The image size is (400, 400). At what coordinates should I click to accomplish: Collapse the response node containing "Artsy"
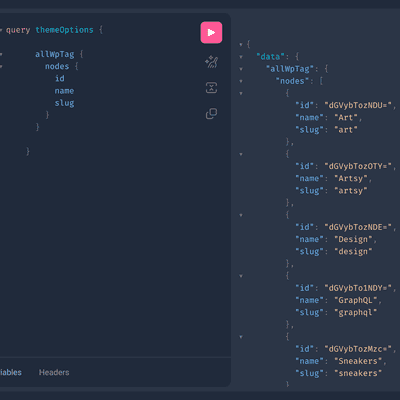[x=241, y=154]
